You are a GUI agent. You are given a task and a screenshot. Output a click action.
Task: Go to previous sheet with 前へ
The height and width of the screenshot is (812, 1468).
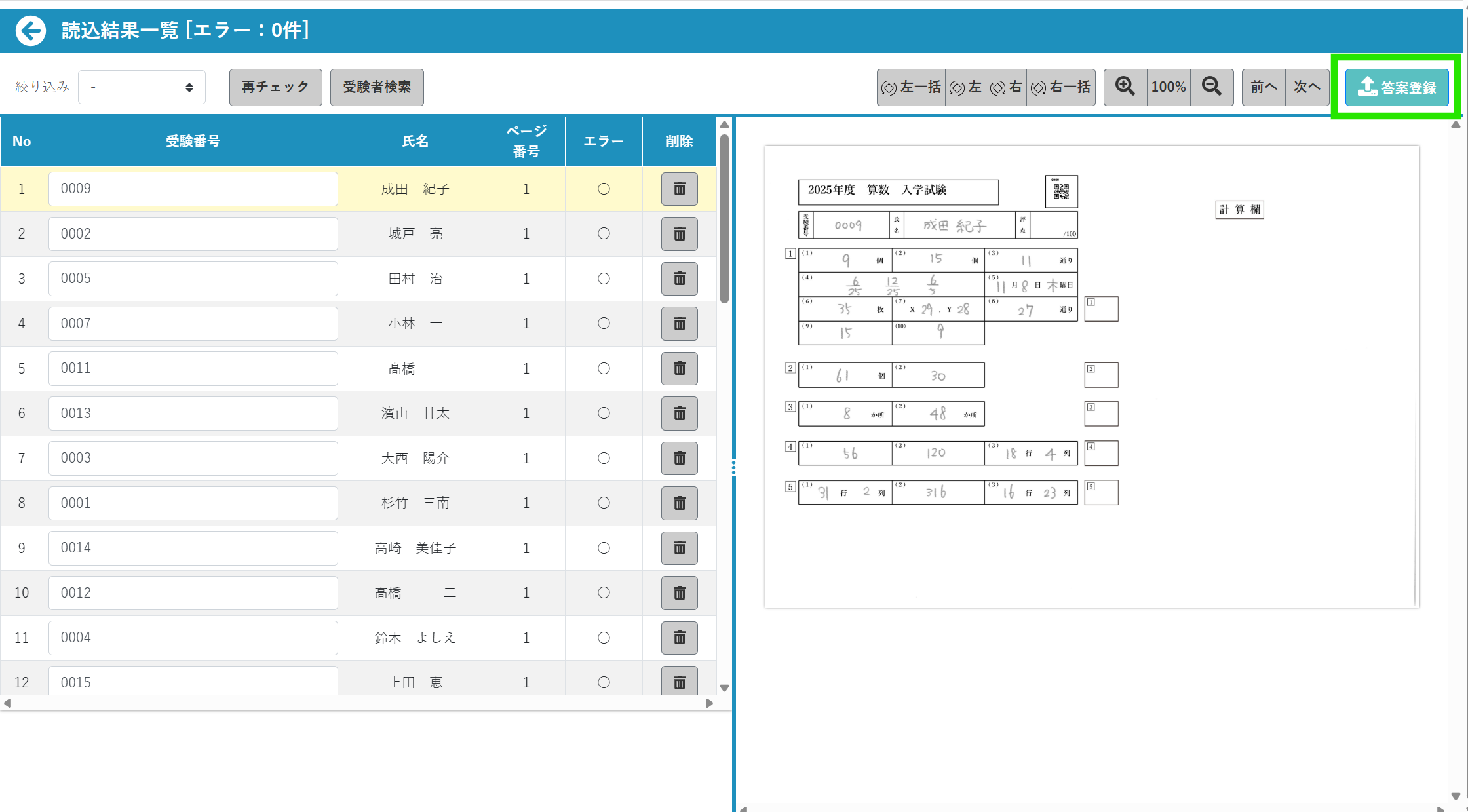pos(1263,87)
